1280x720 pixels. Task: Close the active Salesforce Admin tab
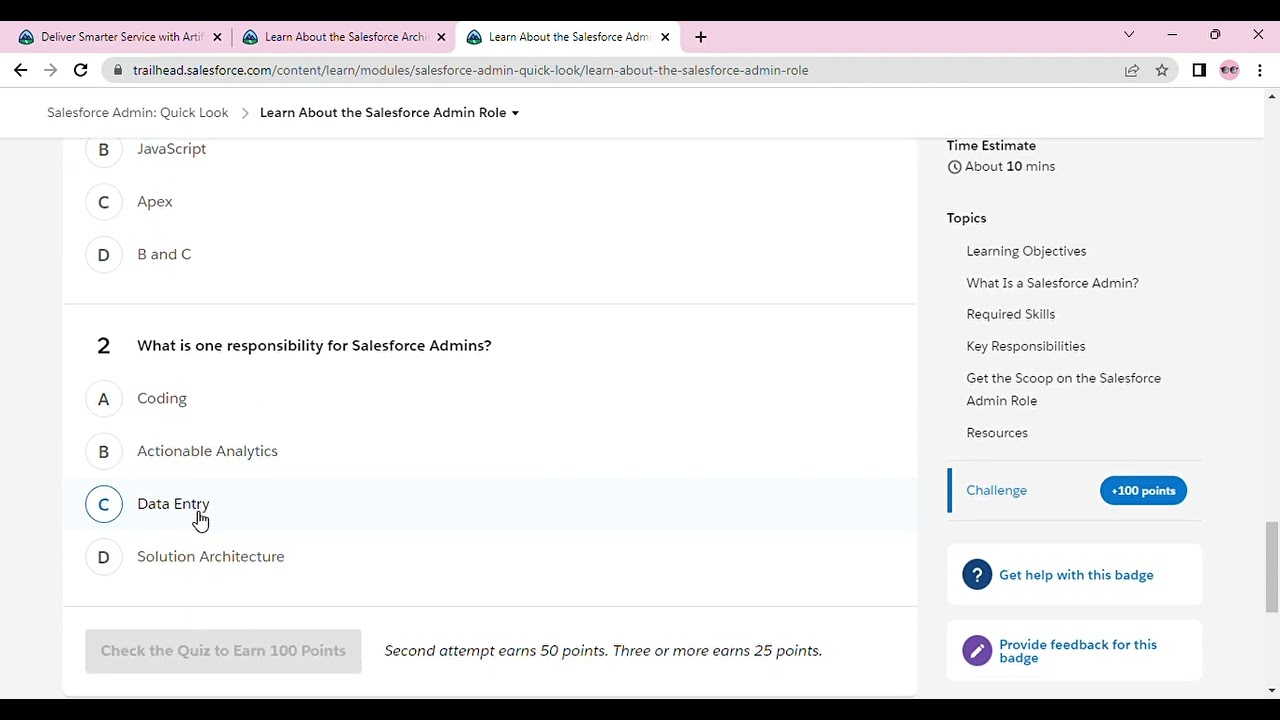coord(665,37)
